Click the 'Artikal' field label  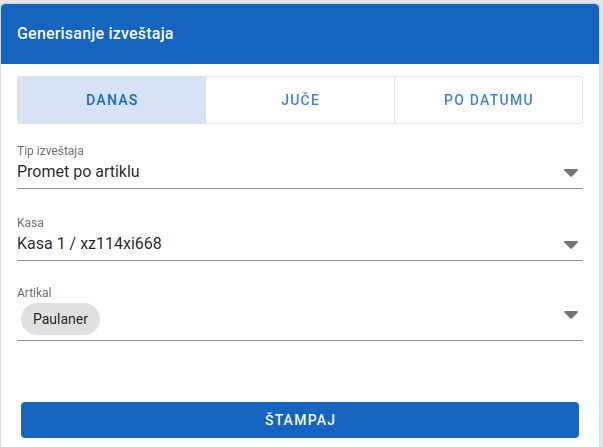(x=34, y=293)
